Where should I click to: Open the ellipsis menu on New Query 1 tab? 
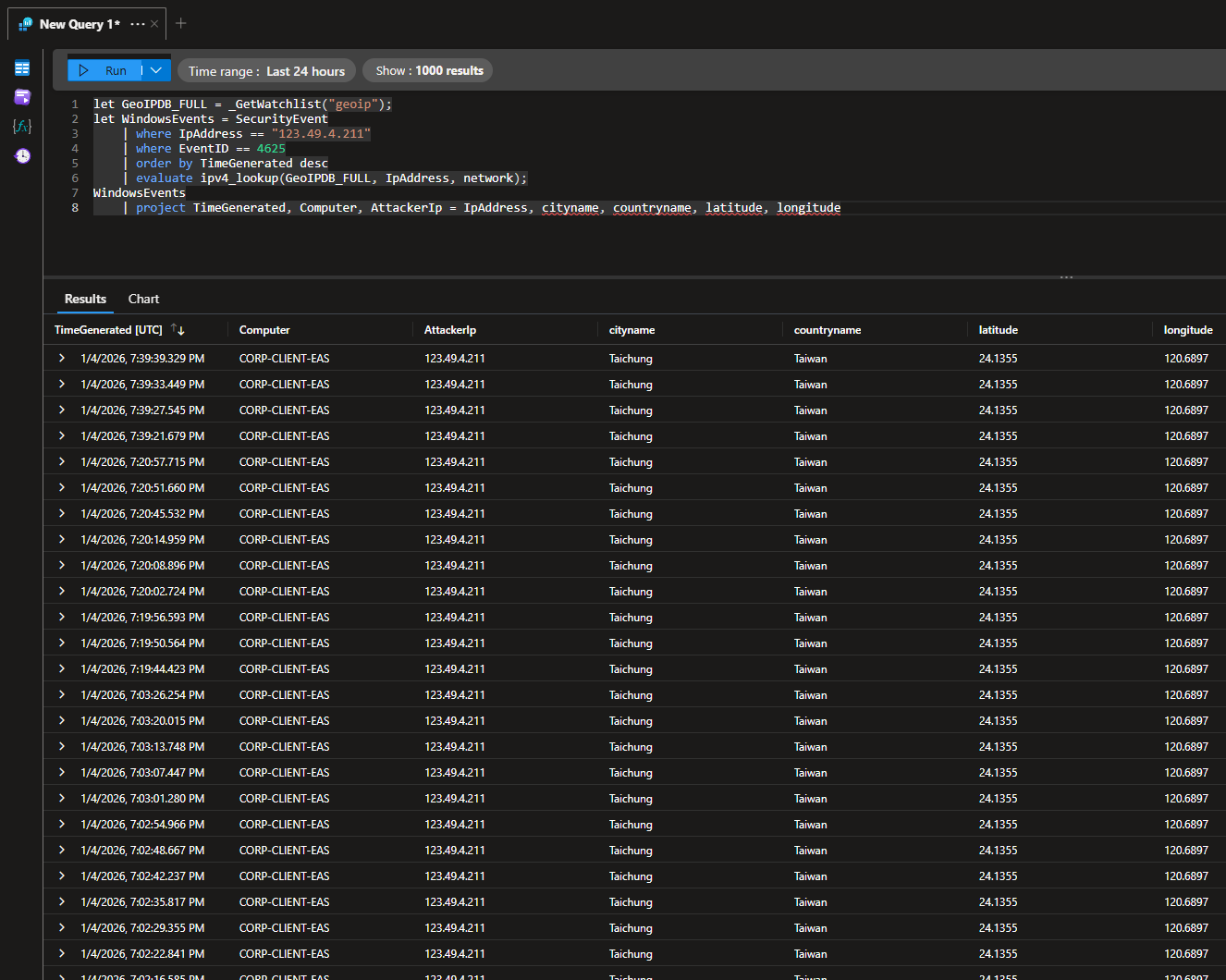point(138,24)
